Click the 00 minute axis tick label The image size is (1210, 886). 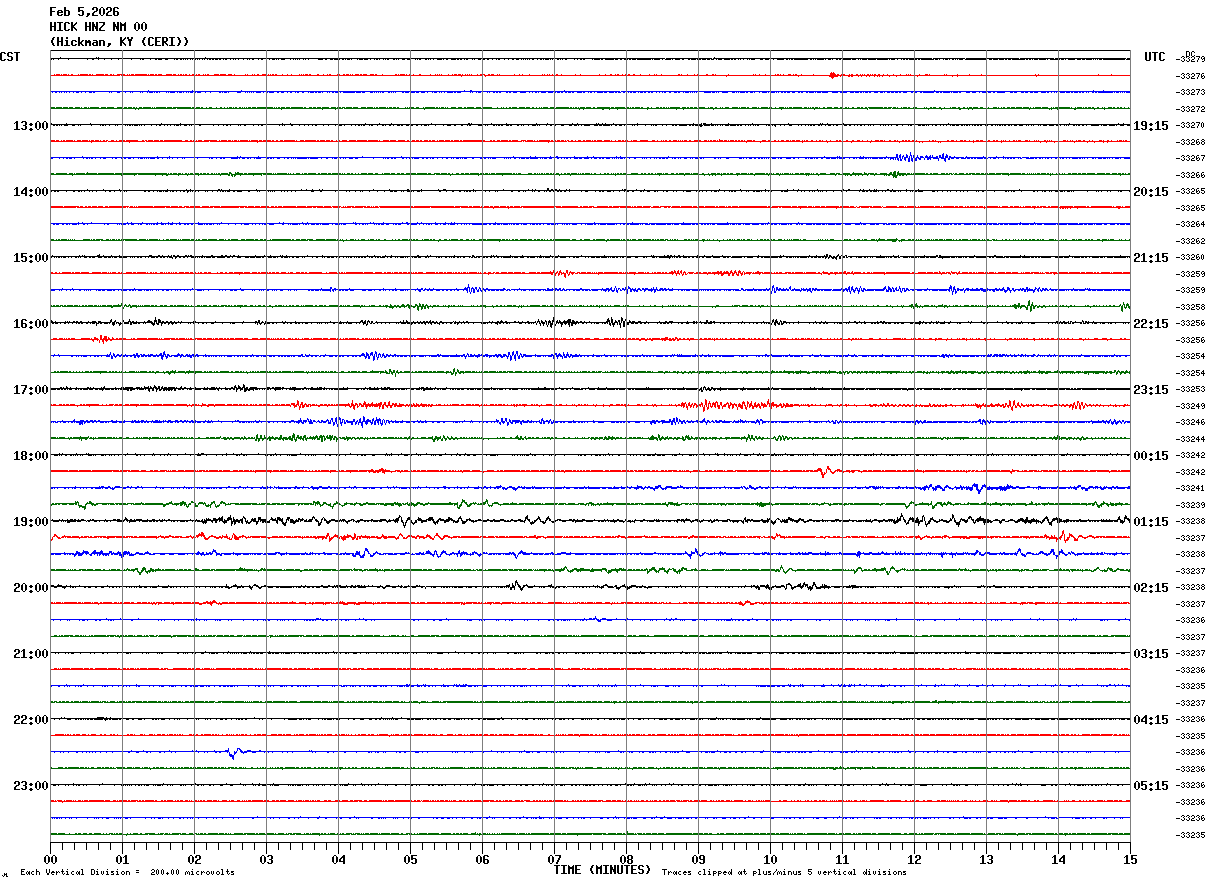[51, 859]
